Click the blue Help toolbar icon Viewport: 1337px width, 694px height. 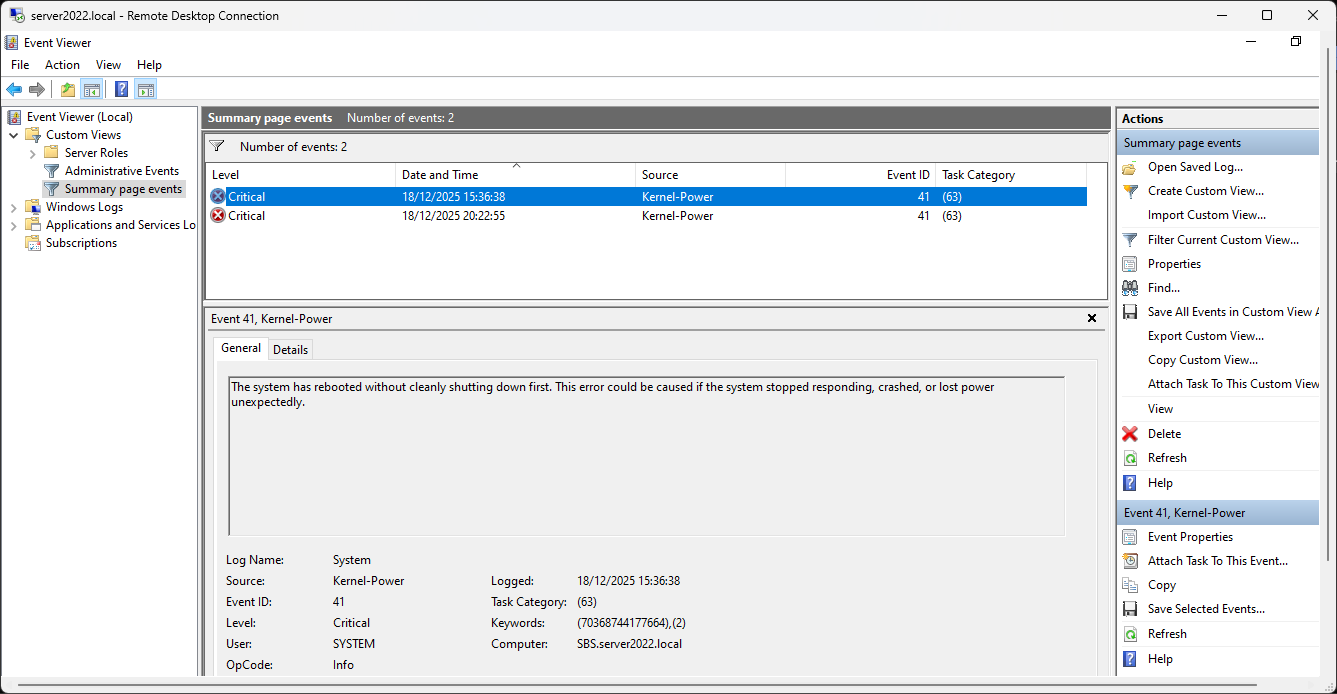tap(121, 90)
